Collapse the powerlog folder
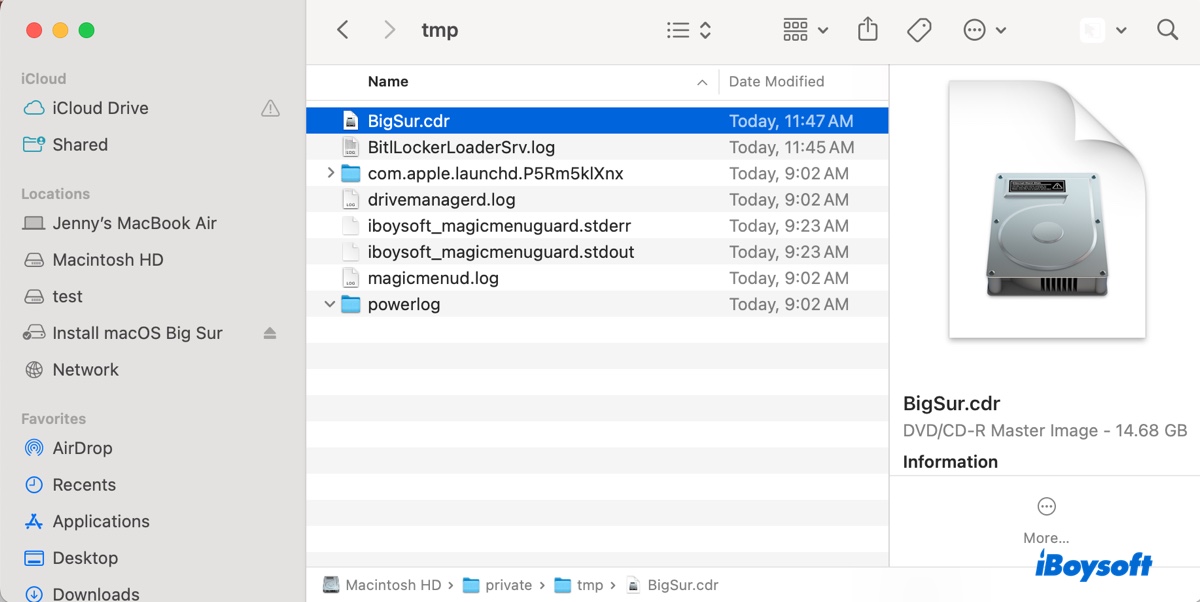 329,304
